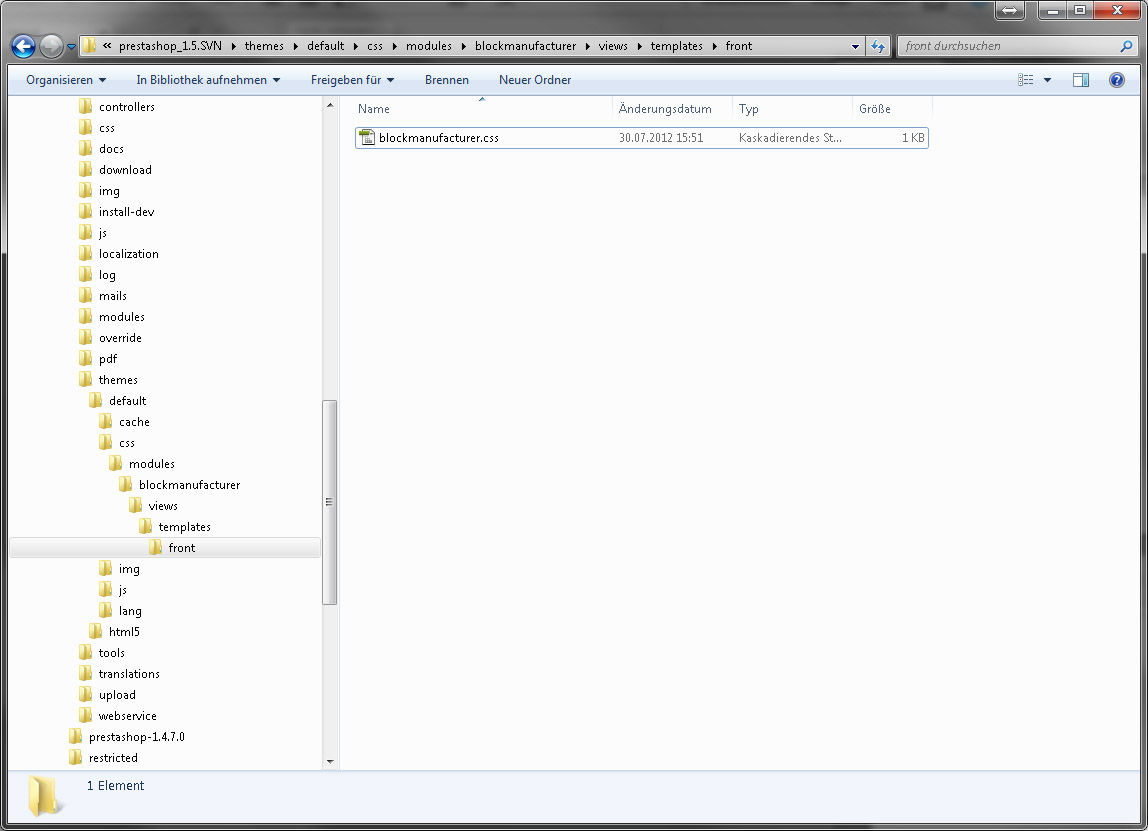1148x831 pixels.
Task: Select the front folder icon in the tree
Action: tap(155, 548)
